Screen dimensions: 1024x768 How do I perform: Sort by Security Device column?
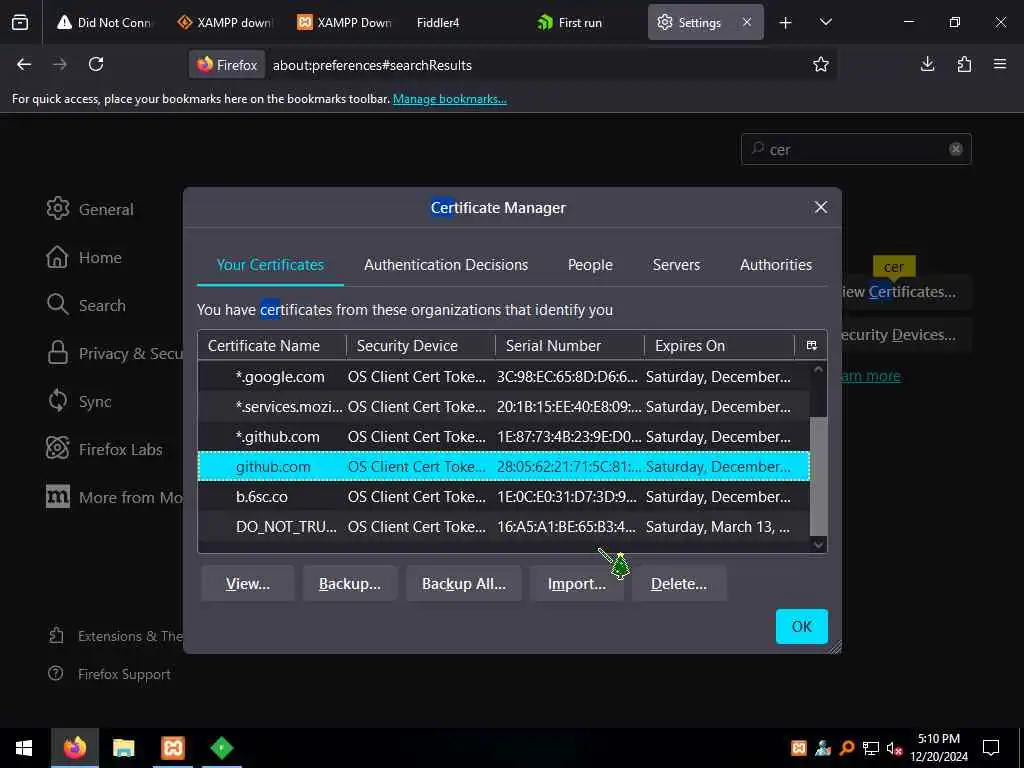click(421, 345)
